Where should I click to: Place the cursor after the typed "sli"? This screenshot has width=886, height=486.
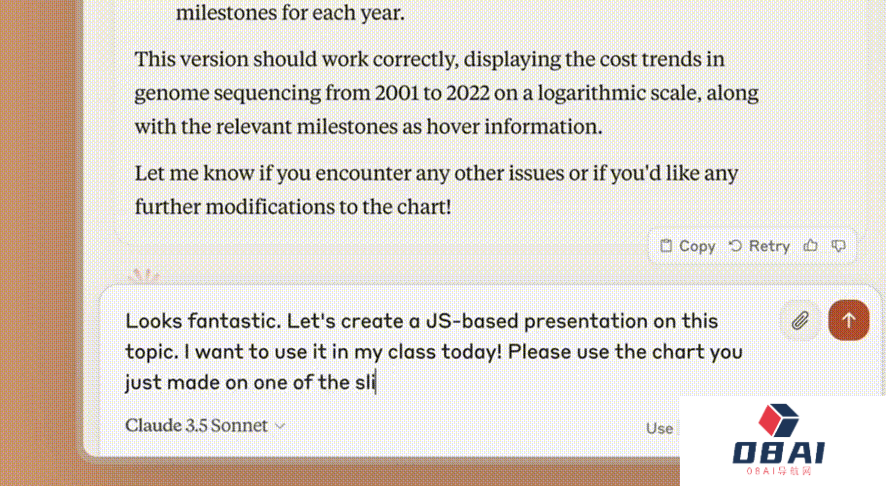click(376, 382)
